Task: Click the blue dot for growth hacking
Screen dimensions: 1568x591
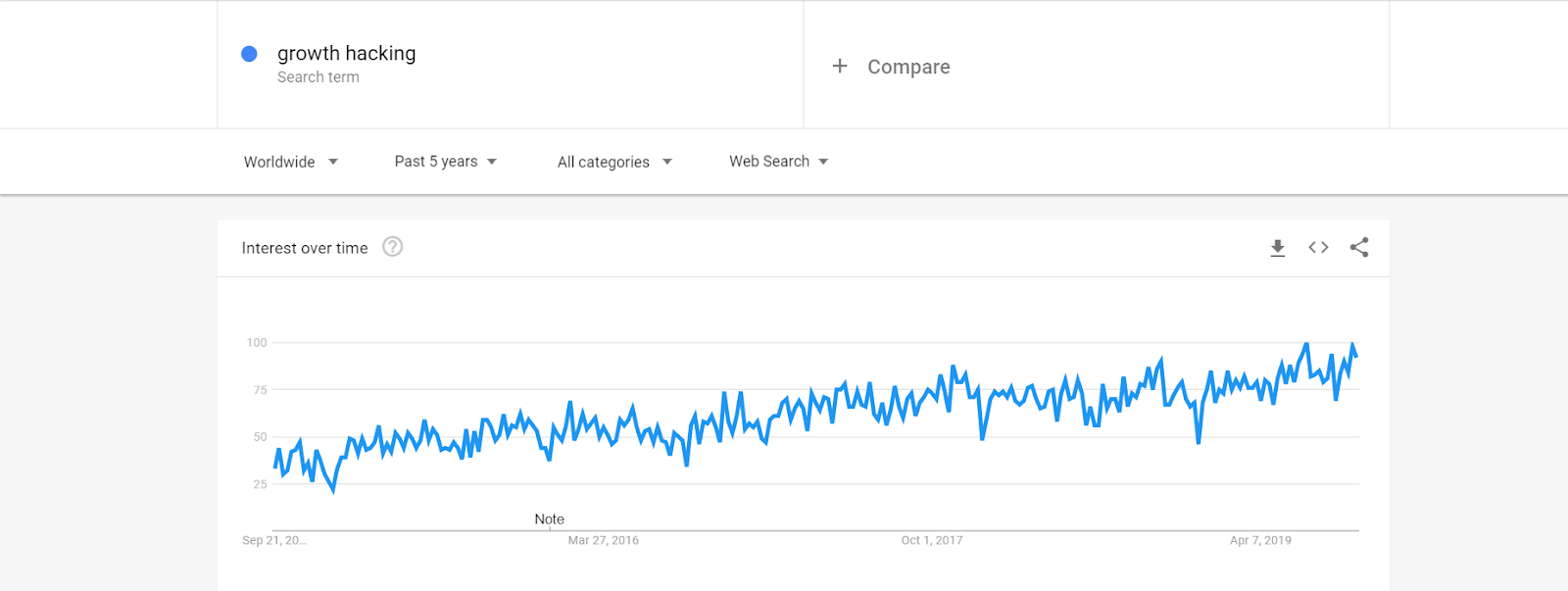Action: pyautogui.click(x=249, y=54)
